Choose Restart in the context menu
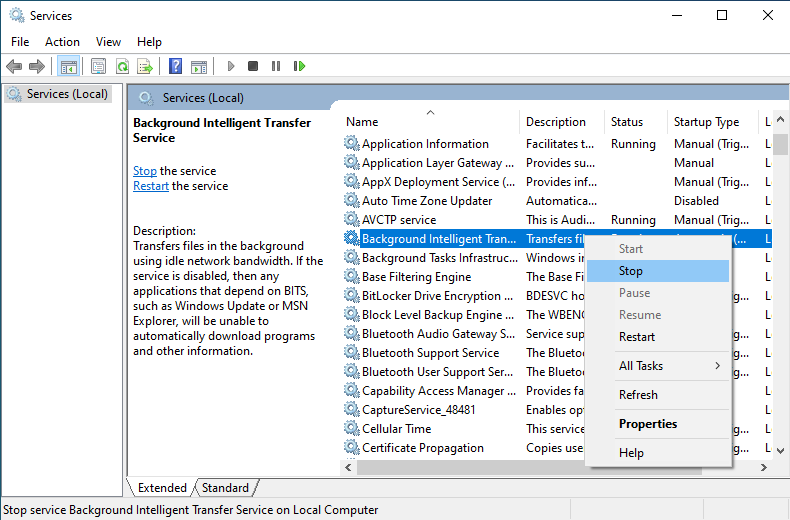Viewport: 790px width, 520px height. click(658, 337)
